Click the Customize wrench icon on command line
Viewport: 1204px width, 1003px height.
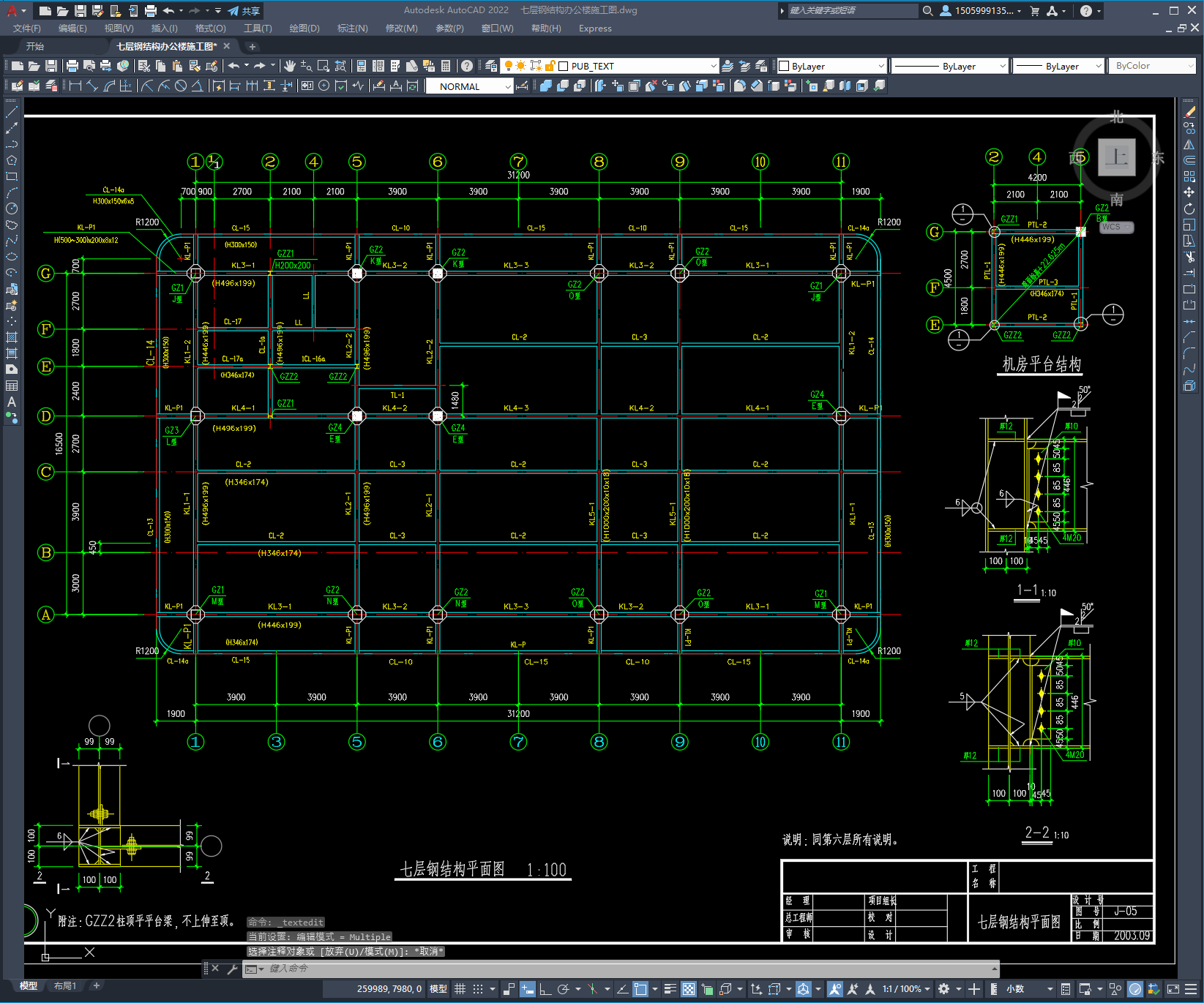coord(233,969)
